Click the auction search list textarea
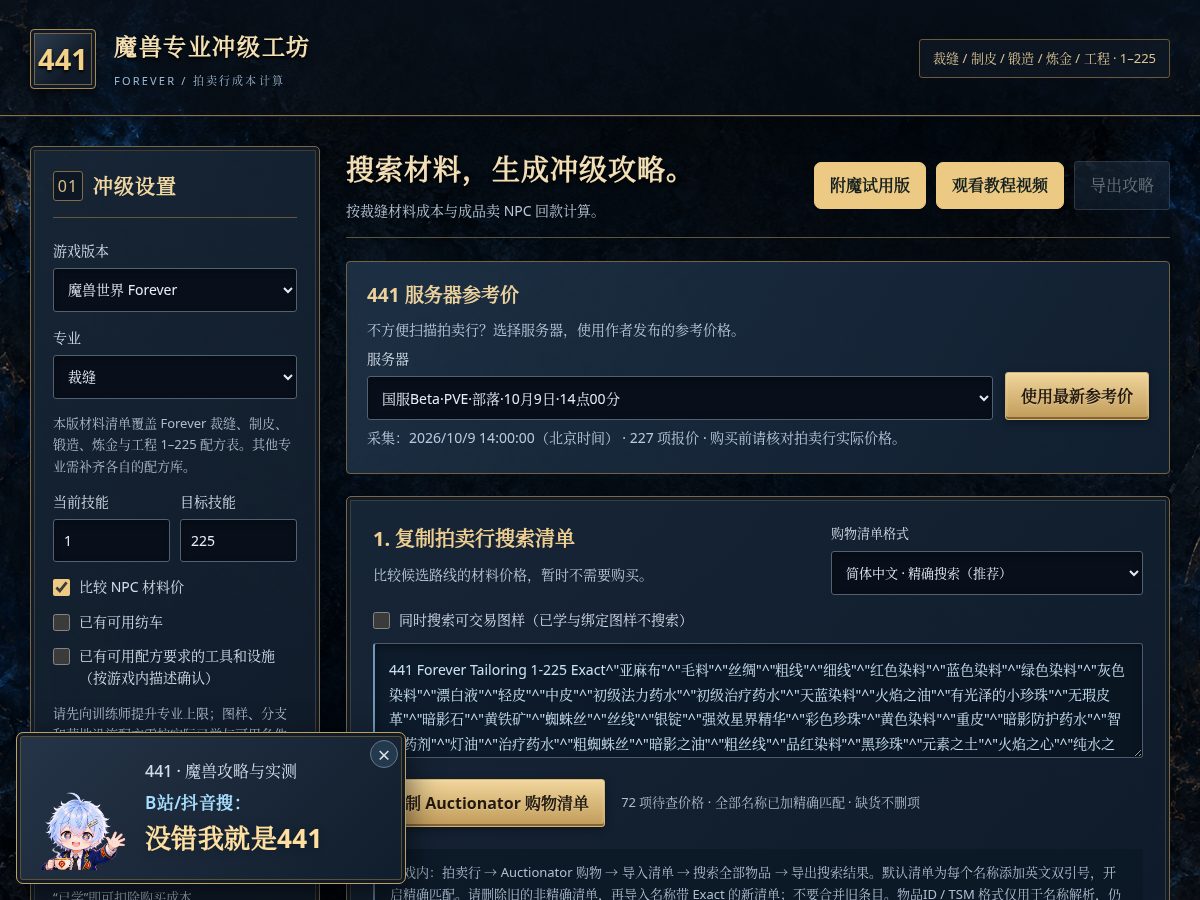This screenshot has width=1200, height=900. click(x=758, y=700)
